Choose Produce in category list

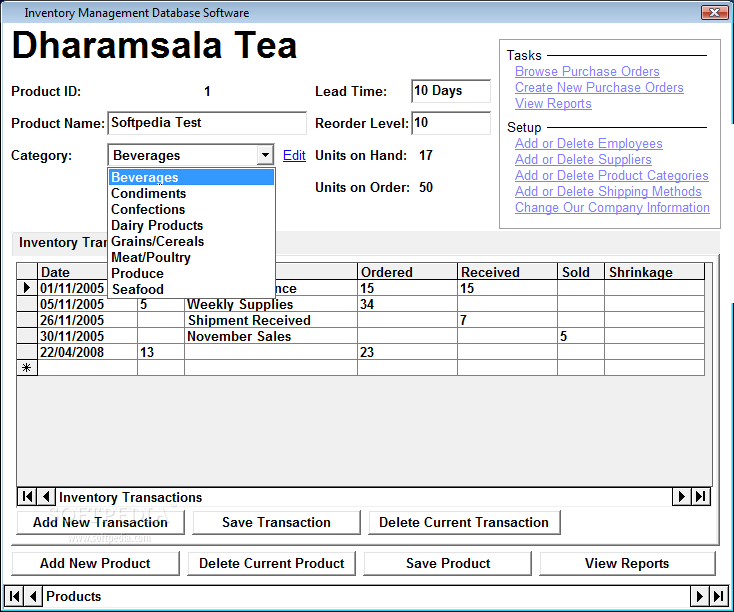191,273
